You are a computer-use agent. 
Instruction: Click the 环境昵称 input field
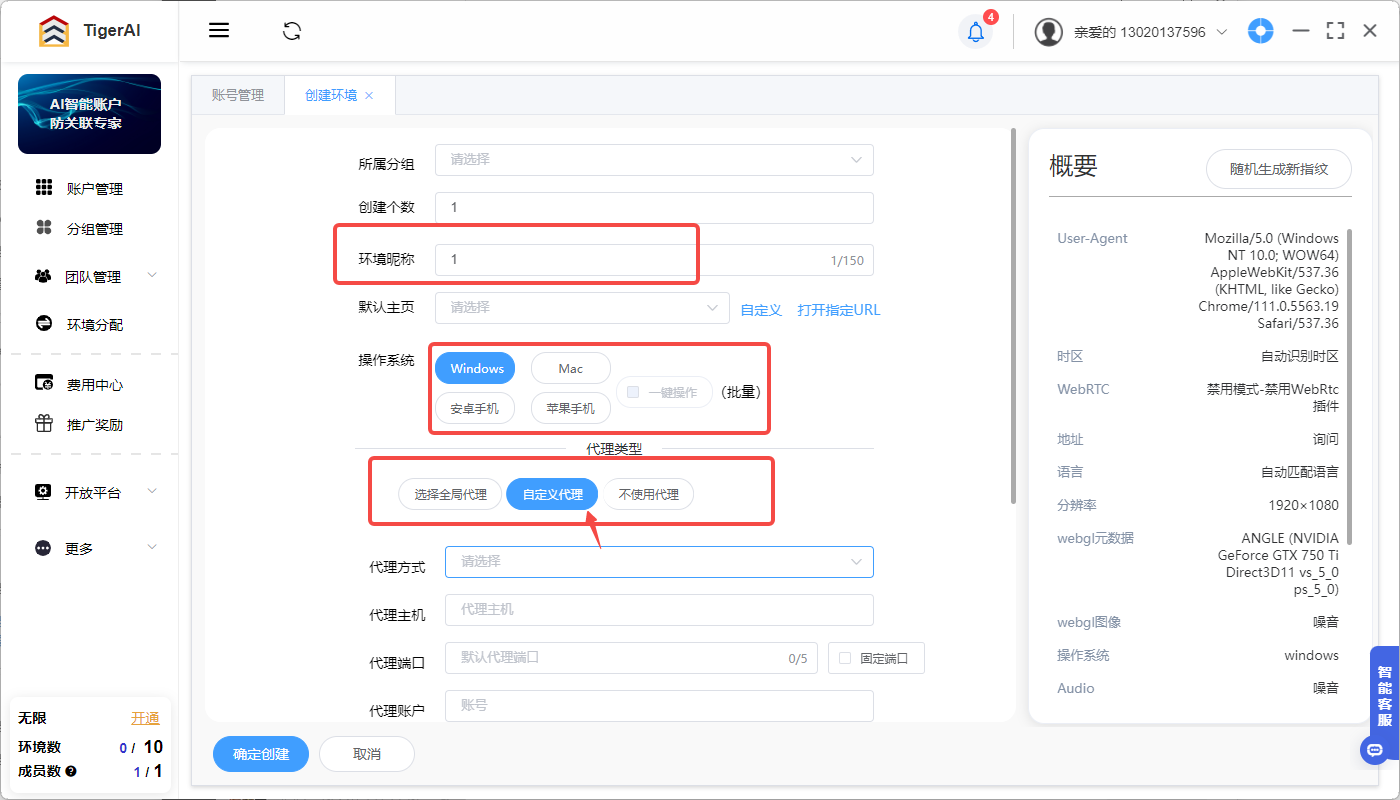click(654, 260)
